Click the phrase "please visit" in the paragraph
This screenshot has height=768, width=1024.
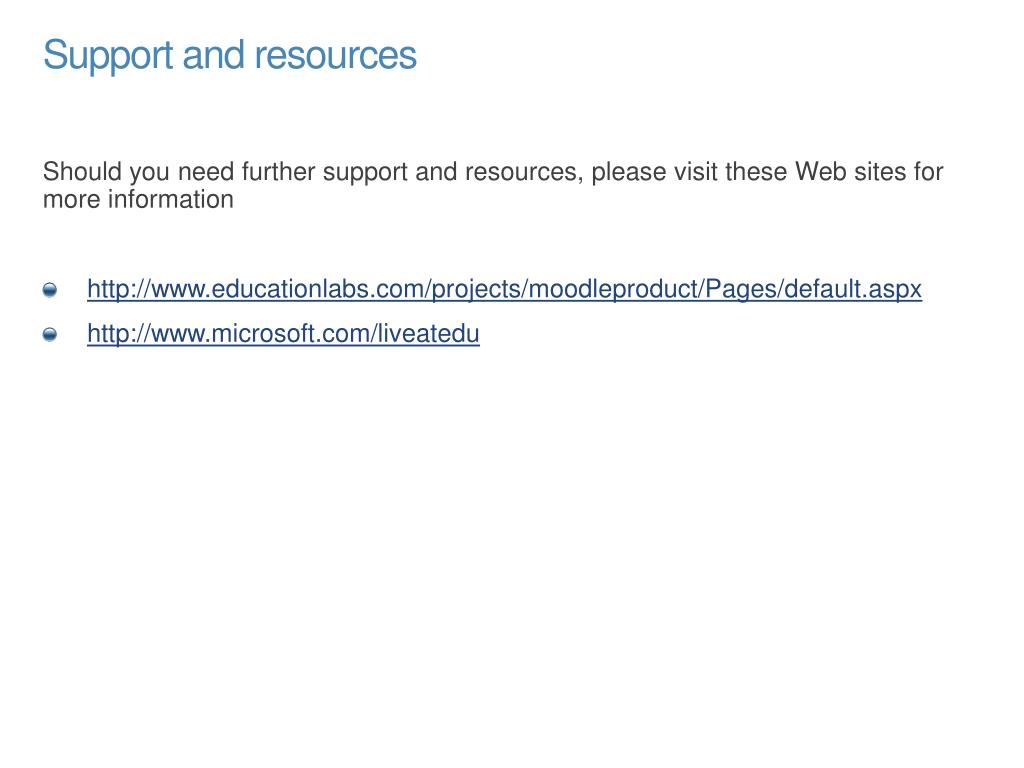(654, 172)
